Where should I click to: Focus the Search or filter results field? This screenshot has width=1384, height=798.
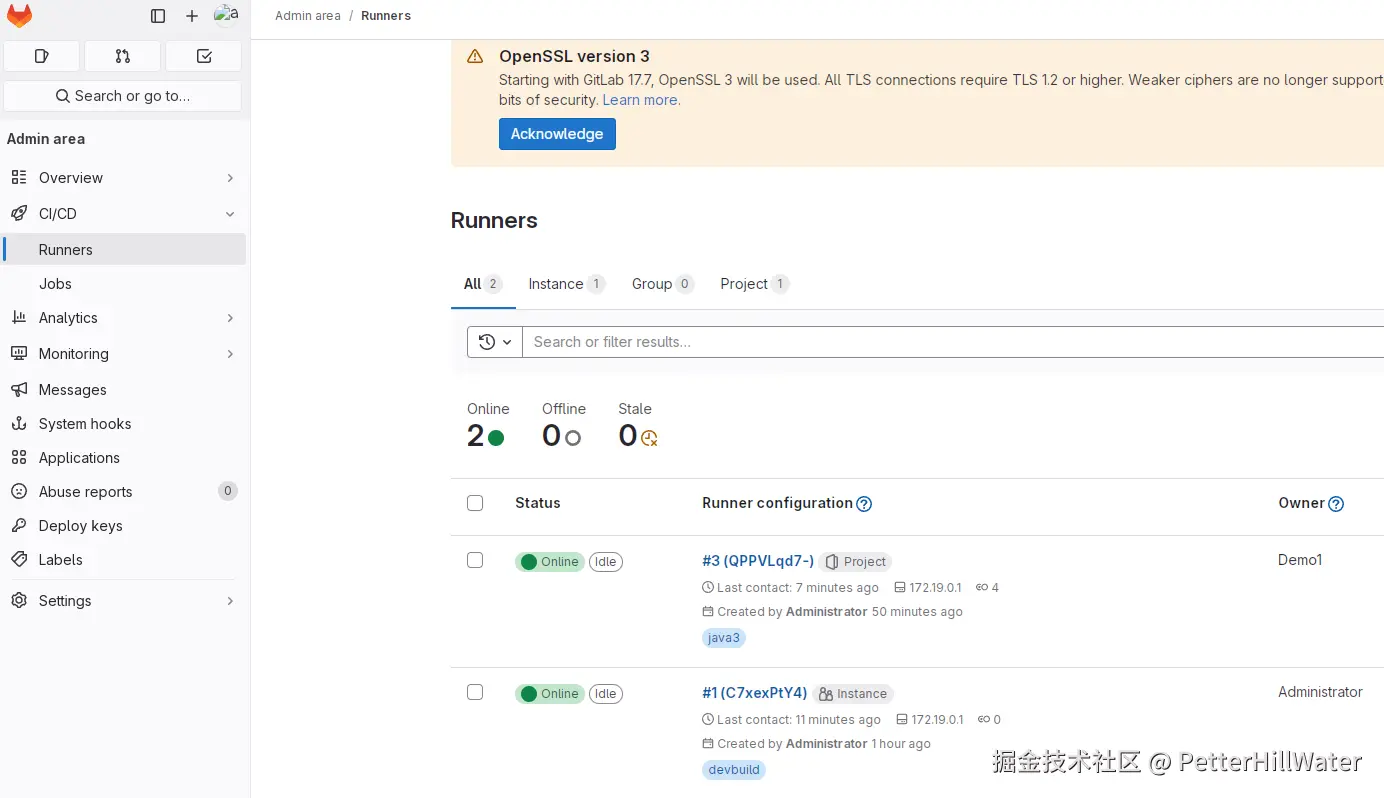click(x=953, y=342)
